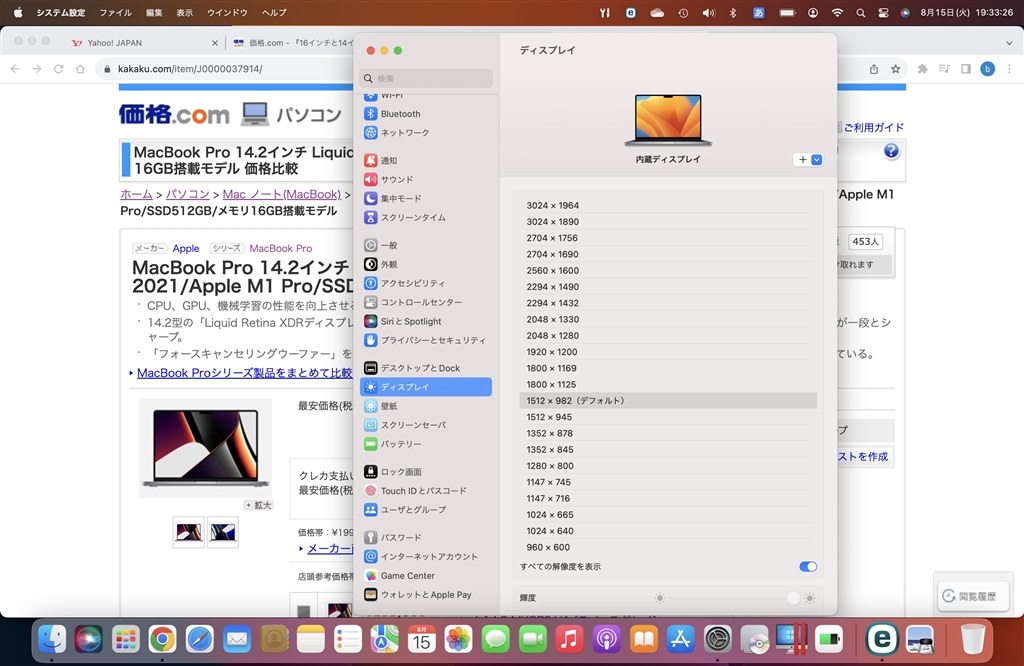Open Safari from the Dock
Screen dimensions: 1024x666
pyautogui.click(x=199, y=639)
